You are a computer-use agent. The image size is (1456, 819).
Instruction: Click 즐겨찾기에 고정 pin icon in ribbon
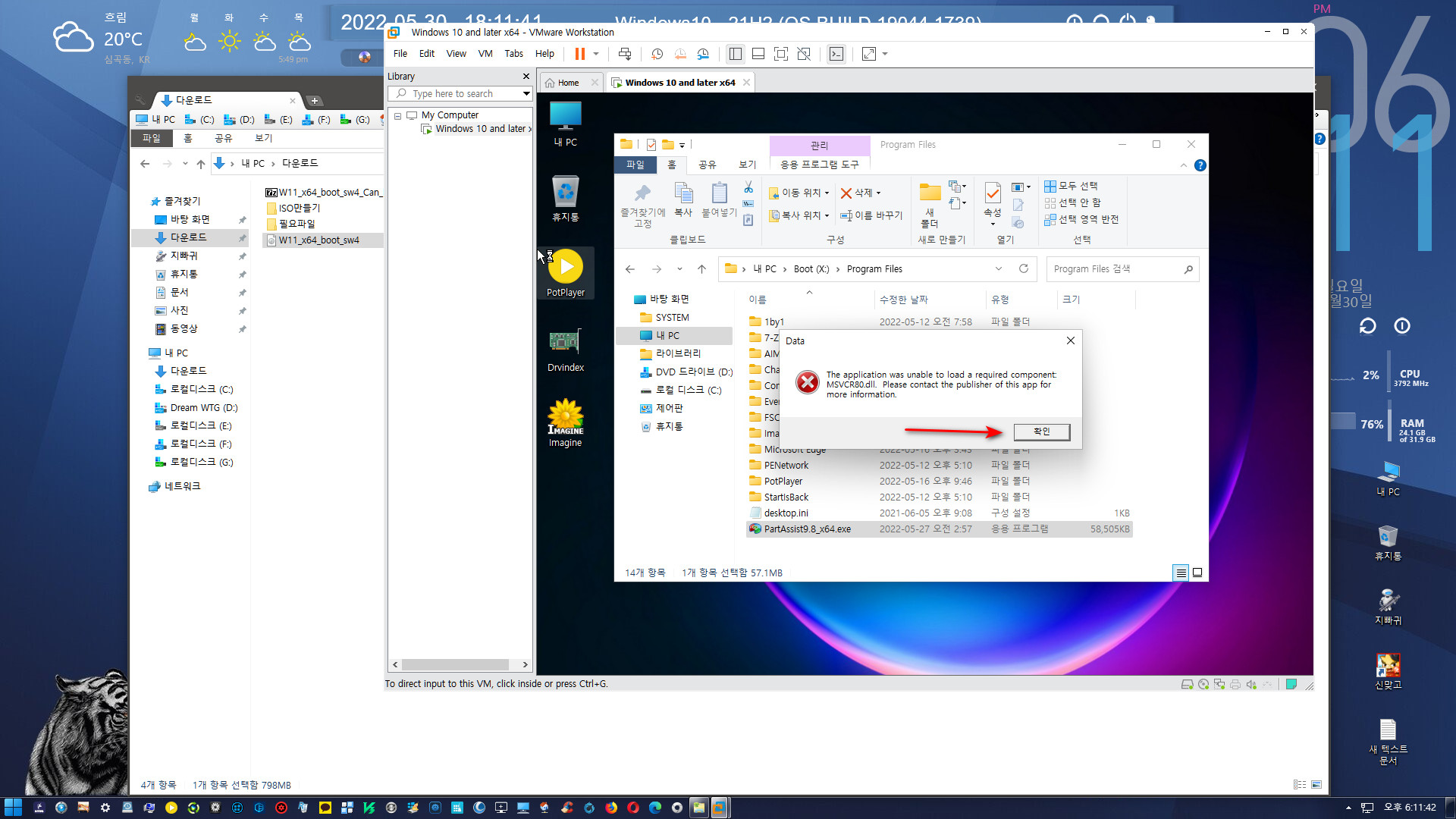(642, 205)
